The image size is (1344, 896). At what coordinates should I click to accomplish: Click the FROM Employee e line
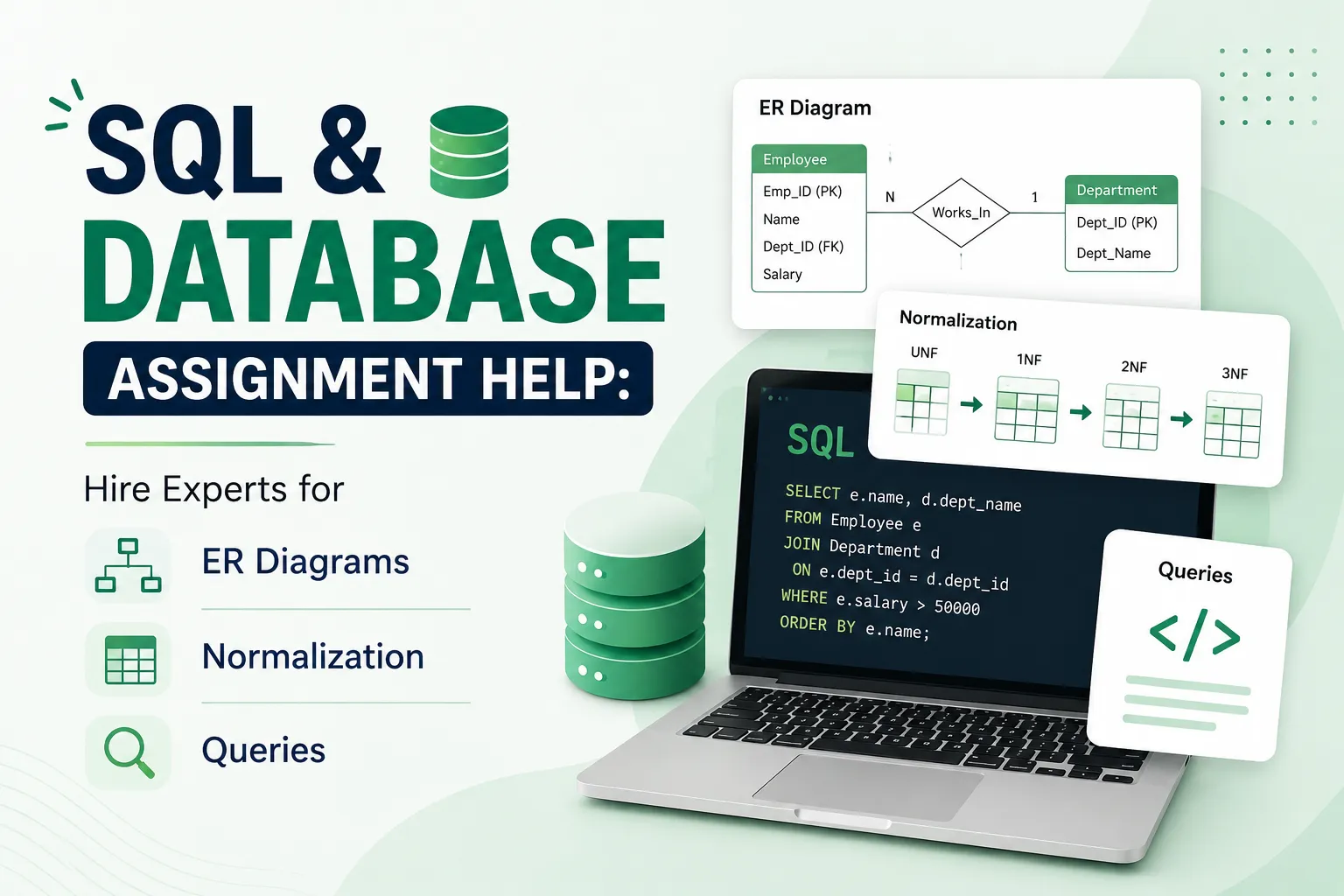[x=852, y=521]
